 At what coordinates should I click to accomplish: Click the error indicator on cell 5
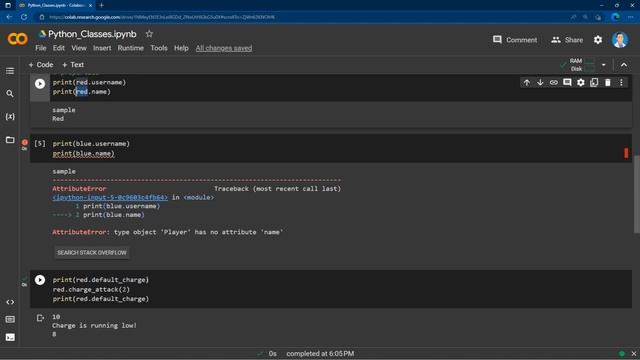click(x=24, y=142)
